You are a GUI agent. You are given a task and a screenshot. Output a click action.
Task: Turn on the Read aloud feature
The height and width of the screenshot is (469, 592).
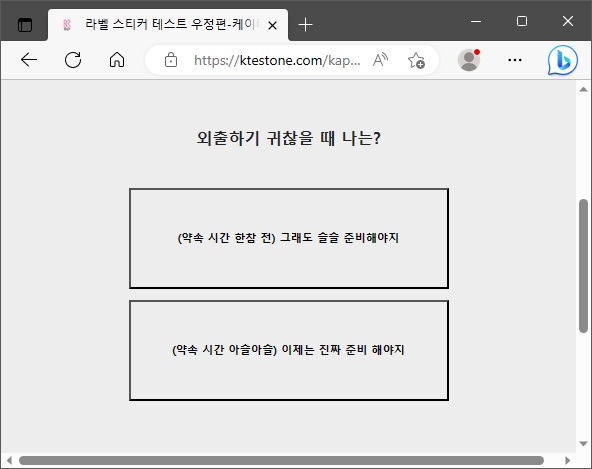(380, 60)
